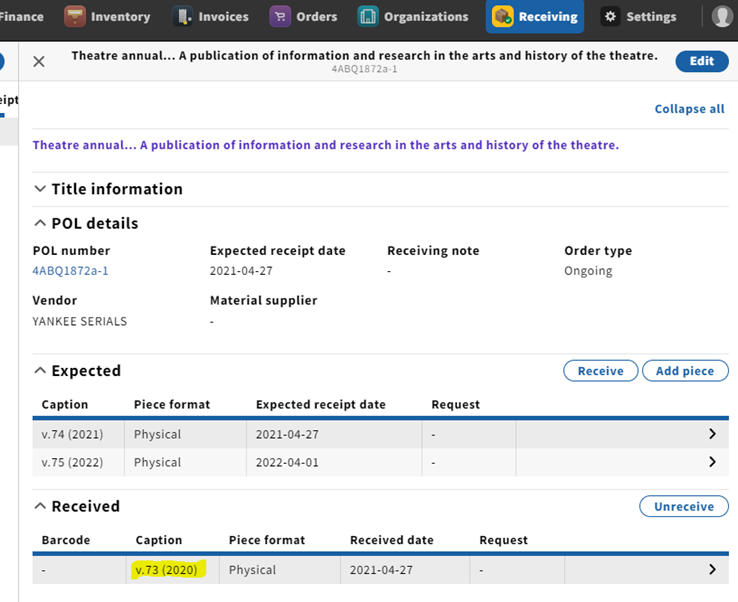Select the highlighted v.73 (2020) caption
Image resolution: width=738 pixels, height=602 pixels.
click(x=167, y=570)
